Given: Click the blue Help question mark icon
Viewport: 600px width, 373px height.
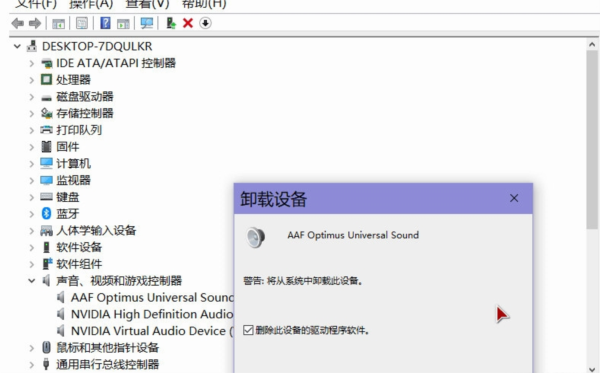Looking at the screenshot, I should 105,23.
